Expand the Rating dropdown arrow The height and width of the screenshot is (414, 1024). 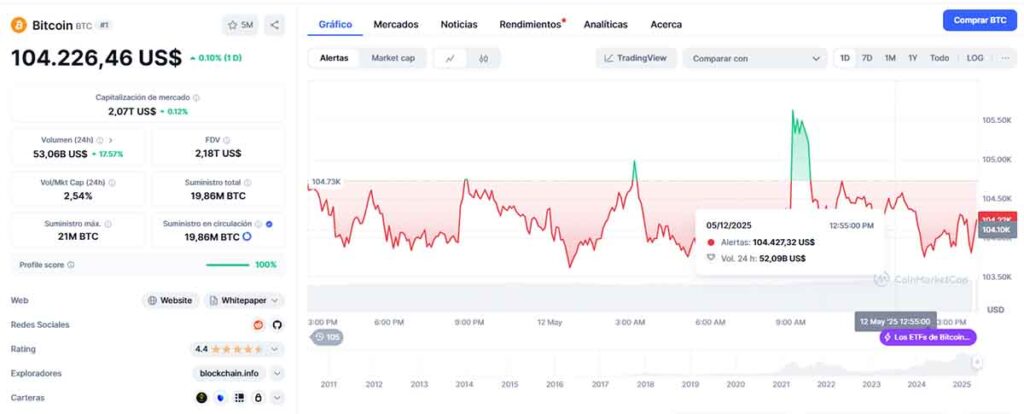275,349
